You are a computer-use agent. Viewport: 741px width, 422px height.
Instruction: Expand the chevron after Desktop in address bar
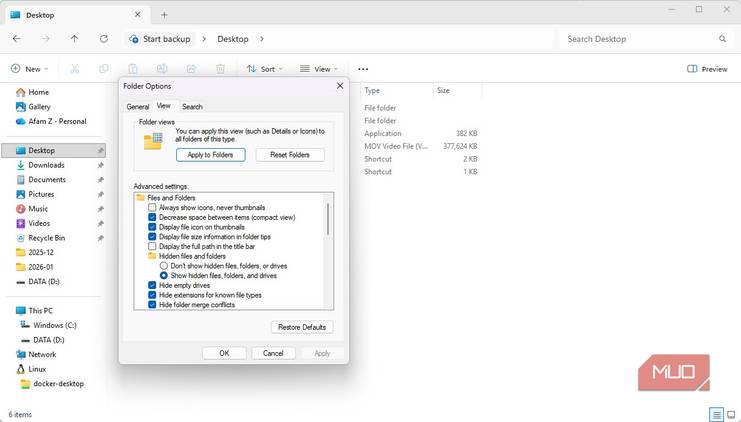coord(261,39)
